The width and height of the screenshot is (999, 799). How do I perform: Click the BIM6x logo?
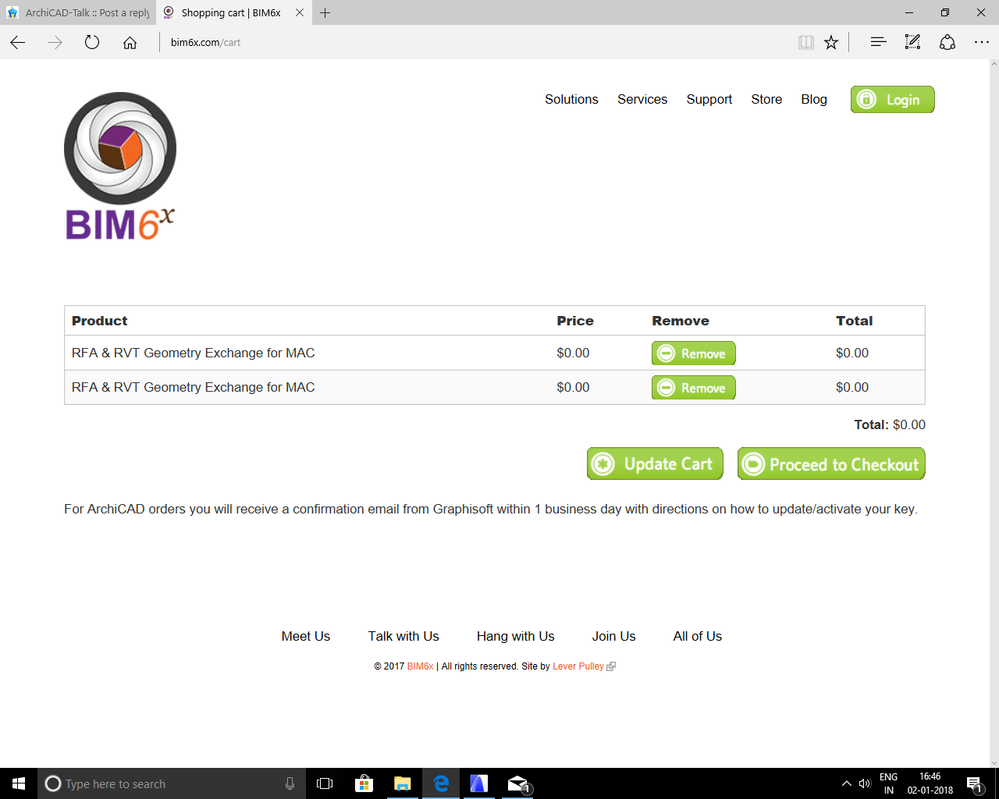pos(120,166)
